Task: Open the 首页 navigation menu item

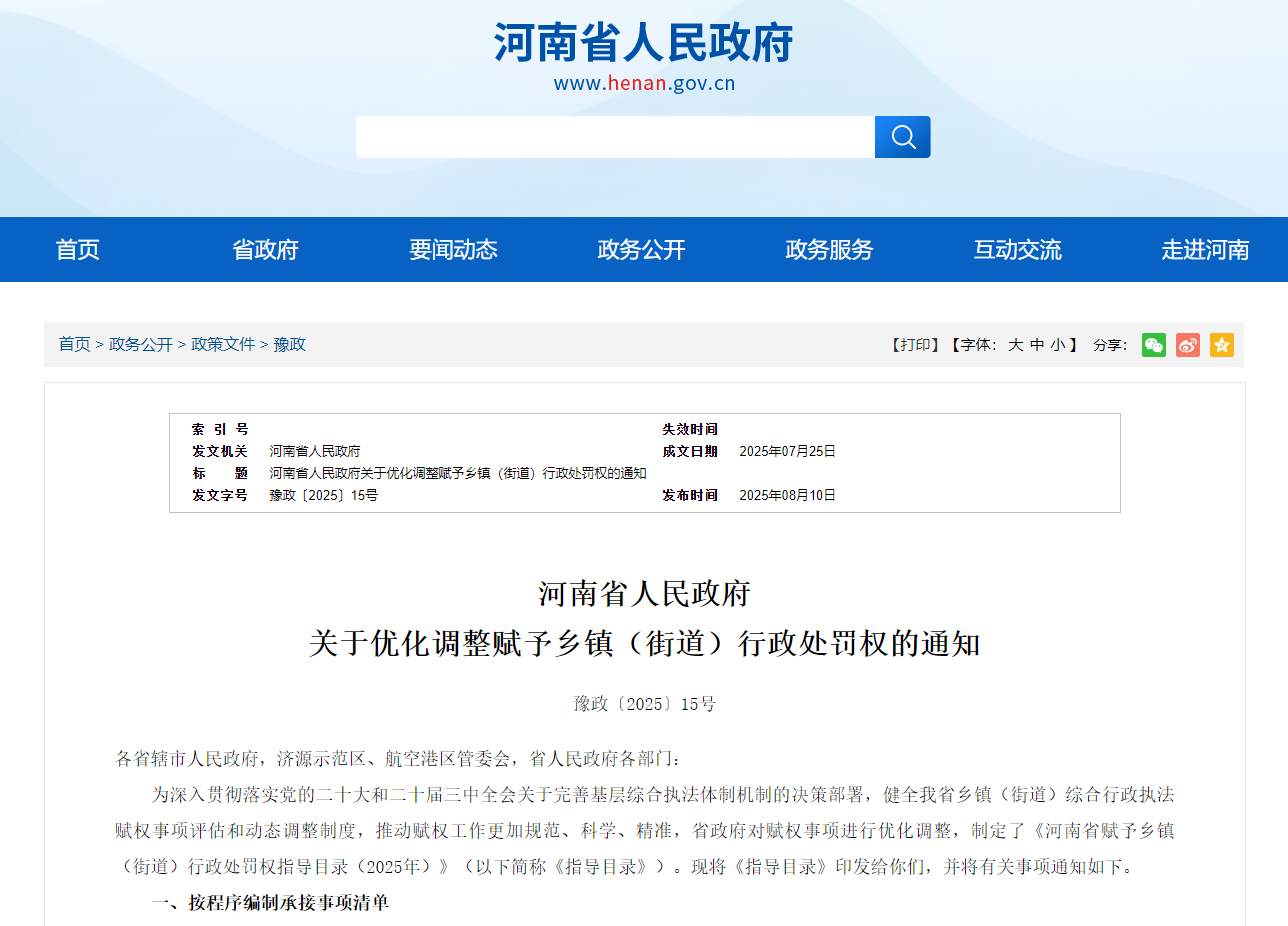Action: (x=78, y=250)
